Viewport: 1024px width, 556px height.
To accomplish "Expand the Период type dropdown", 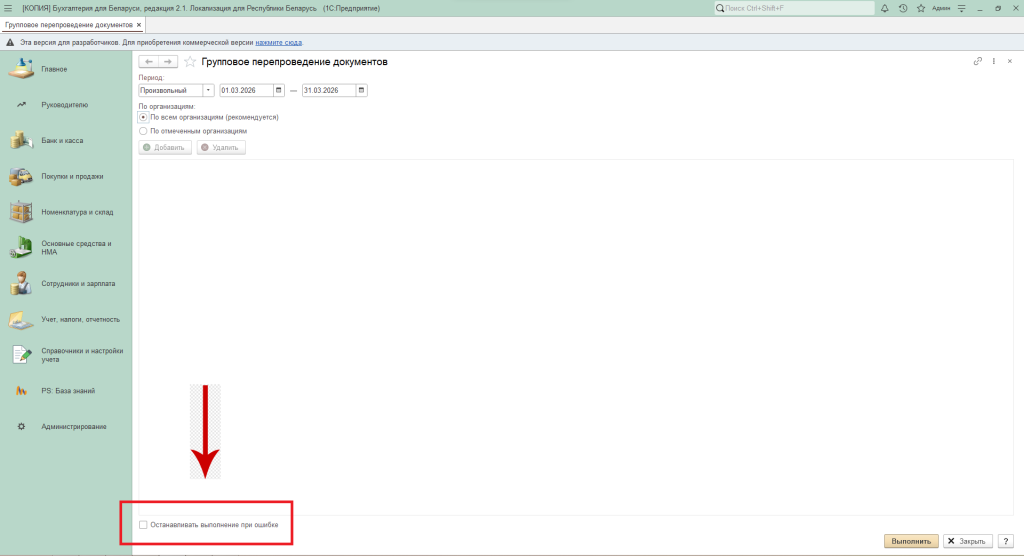I will [209, 90].
